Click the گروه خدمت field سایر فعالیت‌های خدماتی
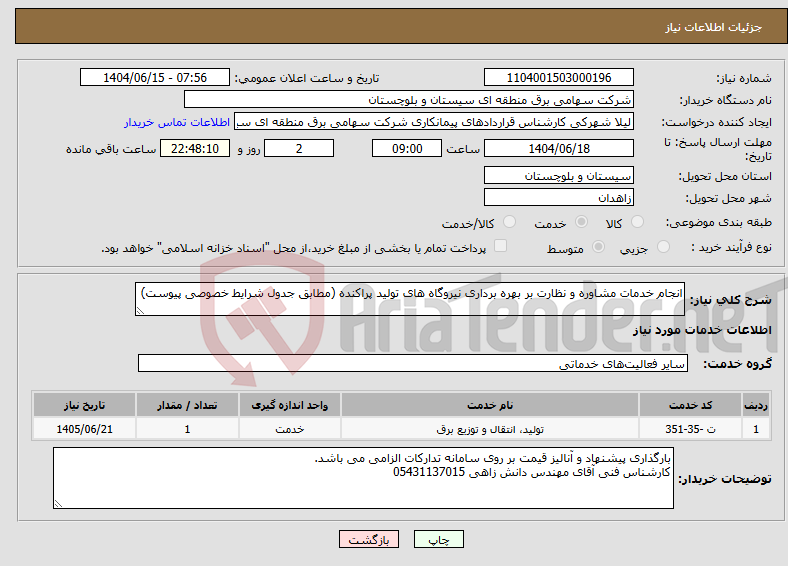788x566 pixels. pos(413,363)
